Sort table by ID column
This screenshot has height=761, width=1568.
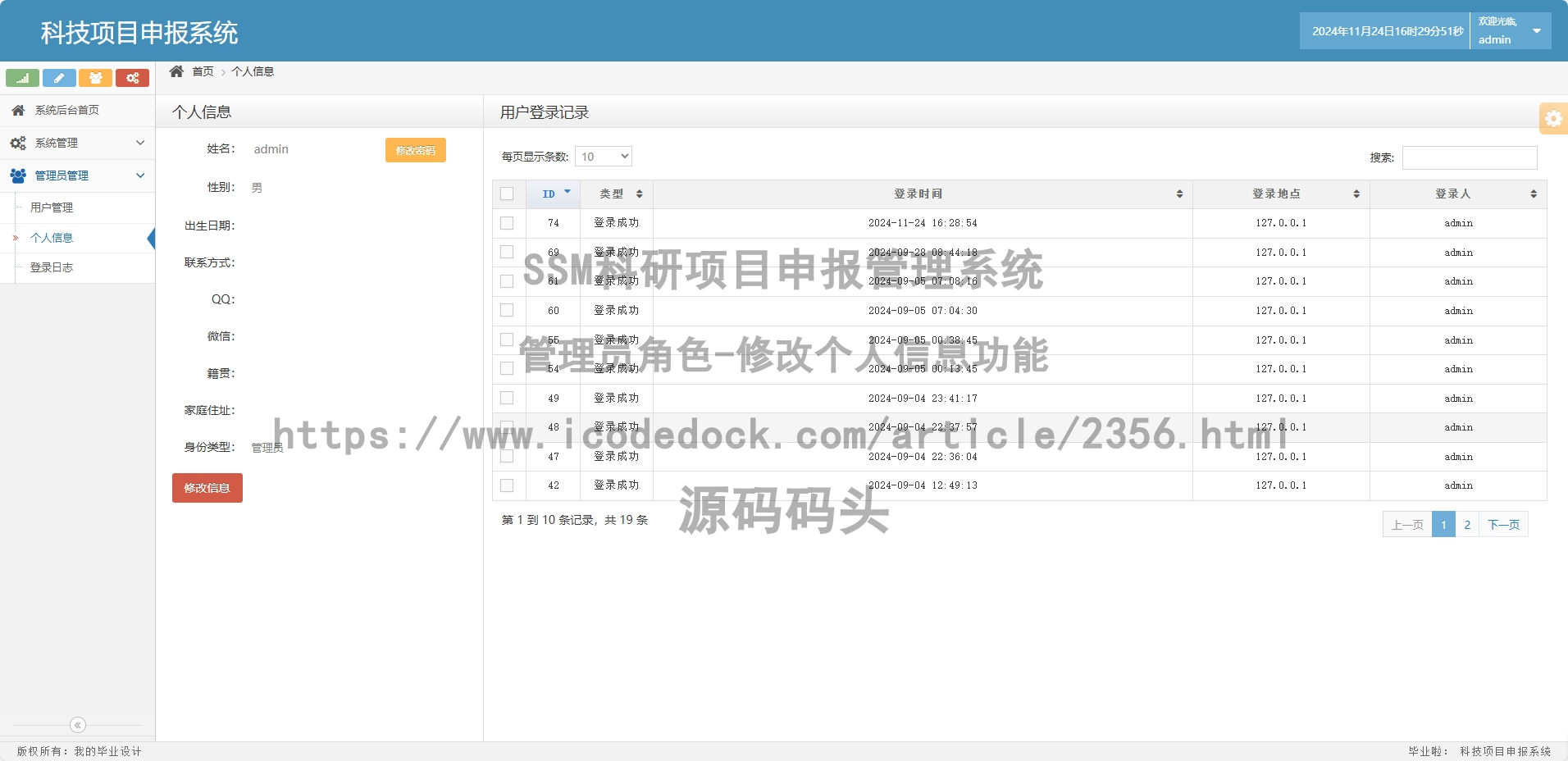pyautogui.click(x=553, y=194)
